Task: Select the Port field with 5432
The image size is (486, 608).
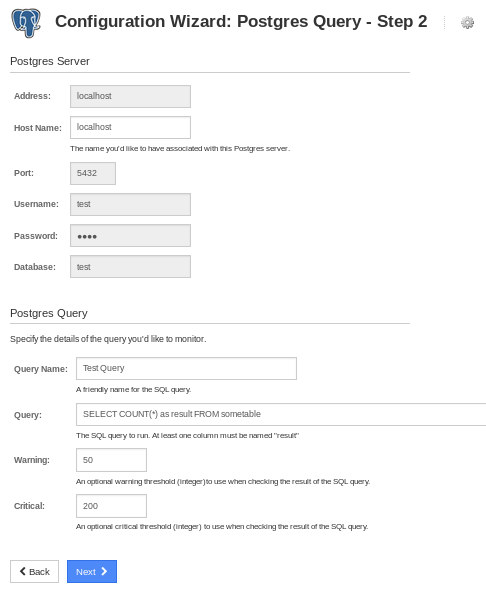Action: coord(93,173)
